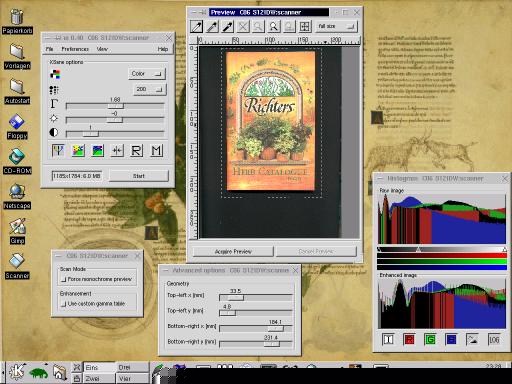Click the blue-green default enhancement icon

tap(98, 150)
